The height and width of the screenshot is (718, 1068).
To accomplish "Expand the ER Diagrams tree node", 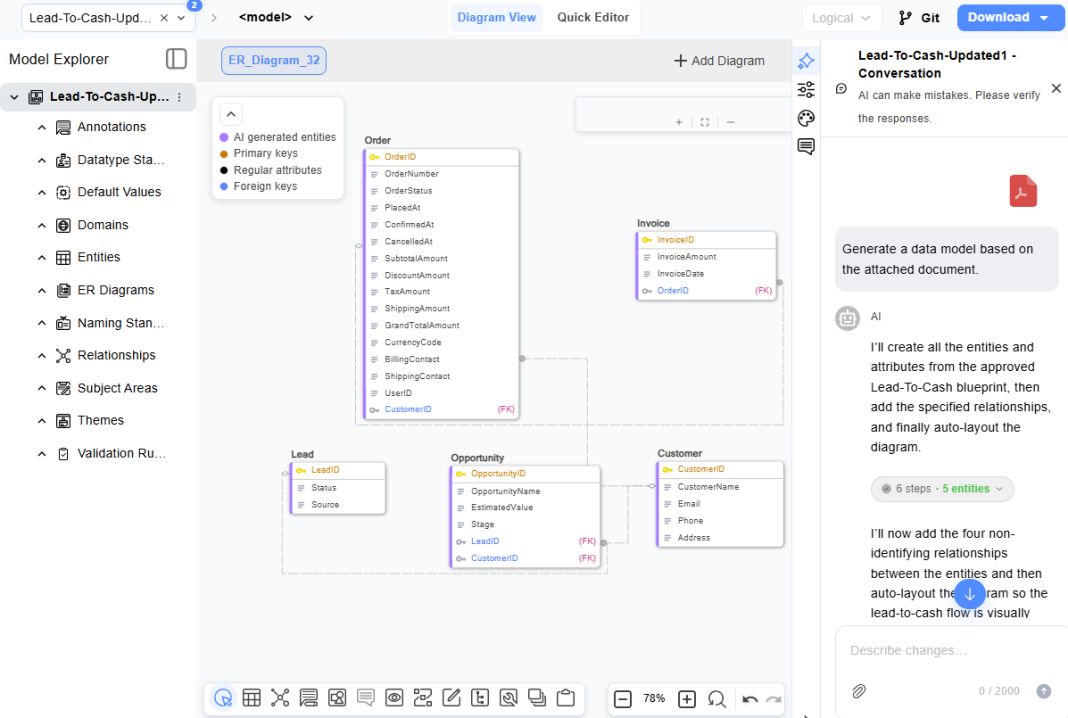I will tap(42, 291).
